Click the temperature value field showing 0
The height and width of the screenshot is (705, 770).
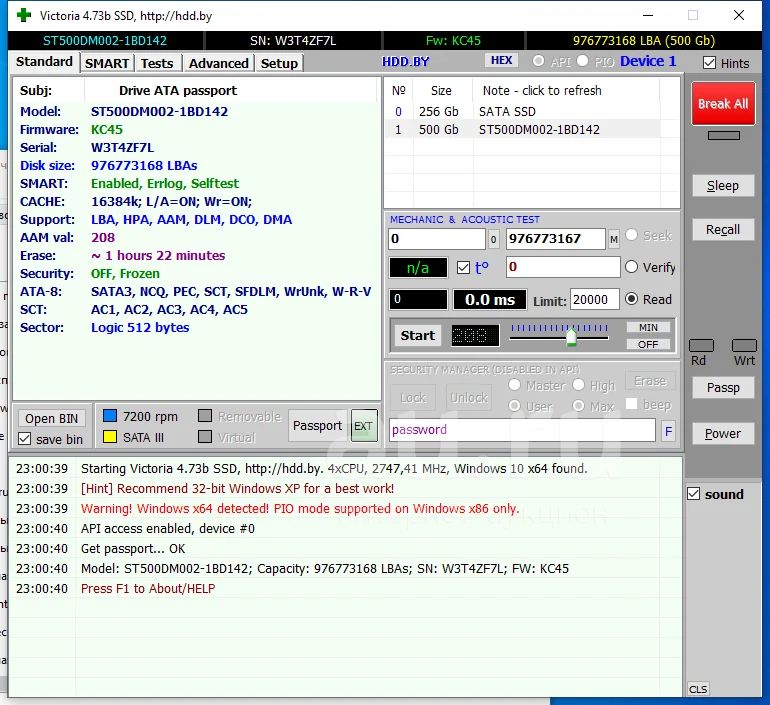(x=563, y=267)
